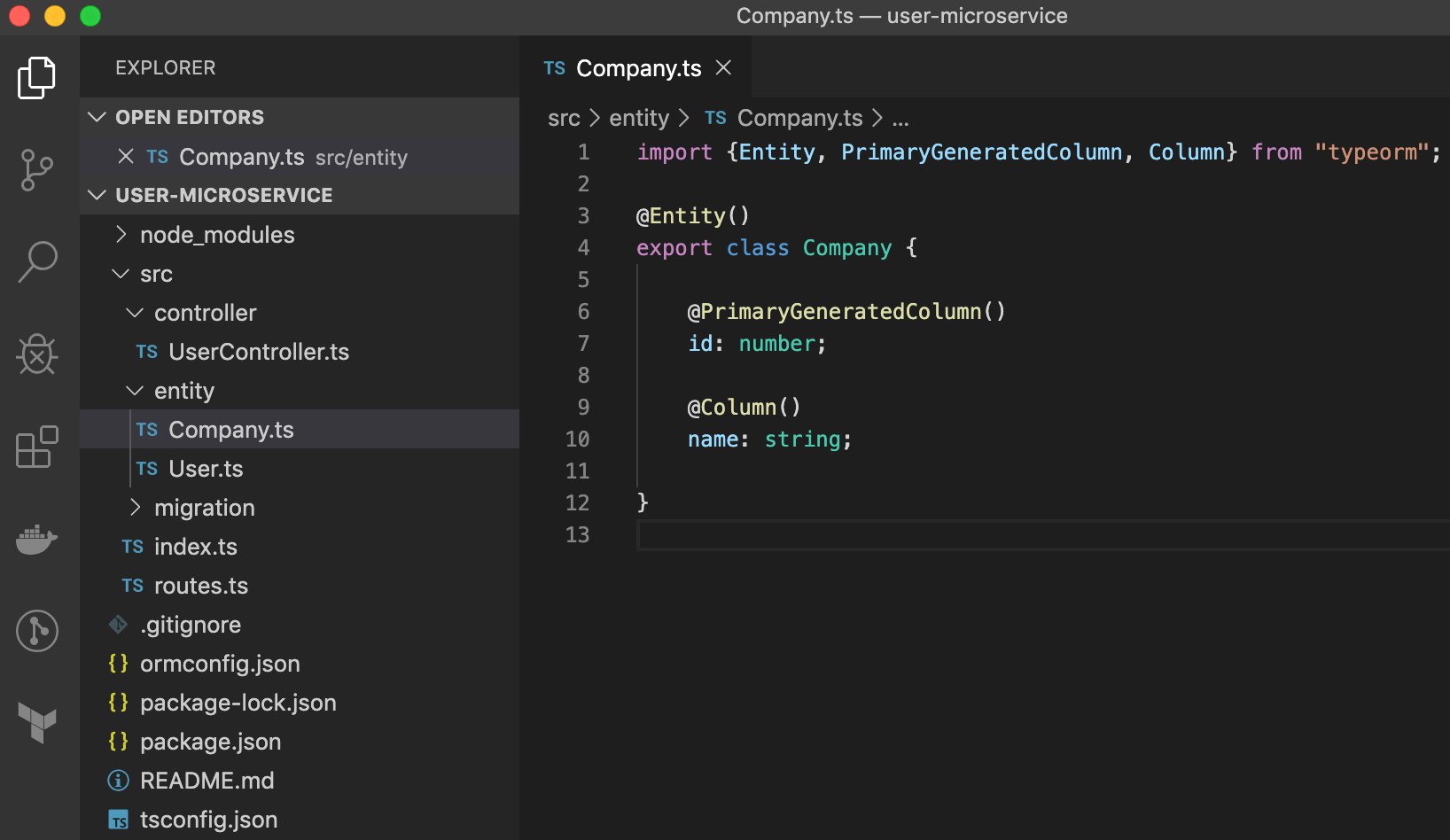
Task: Collapse the src folder
Action: point(121,273)
